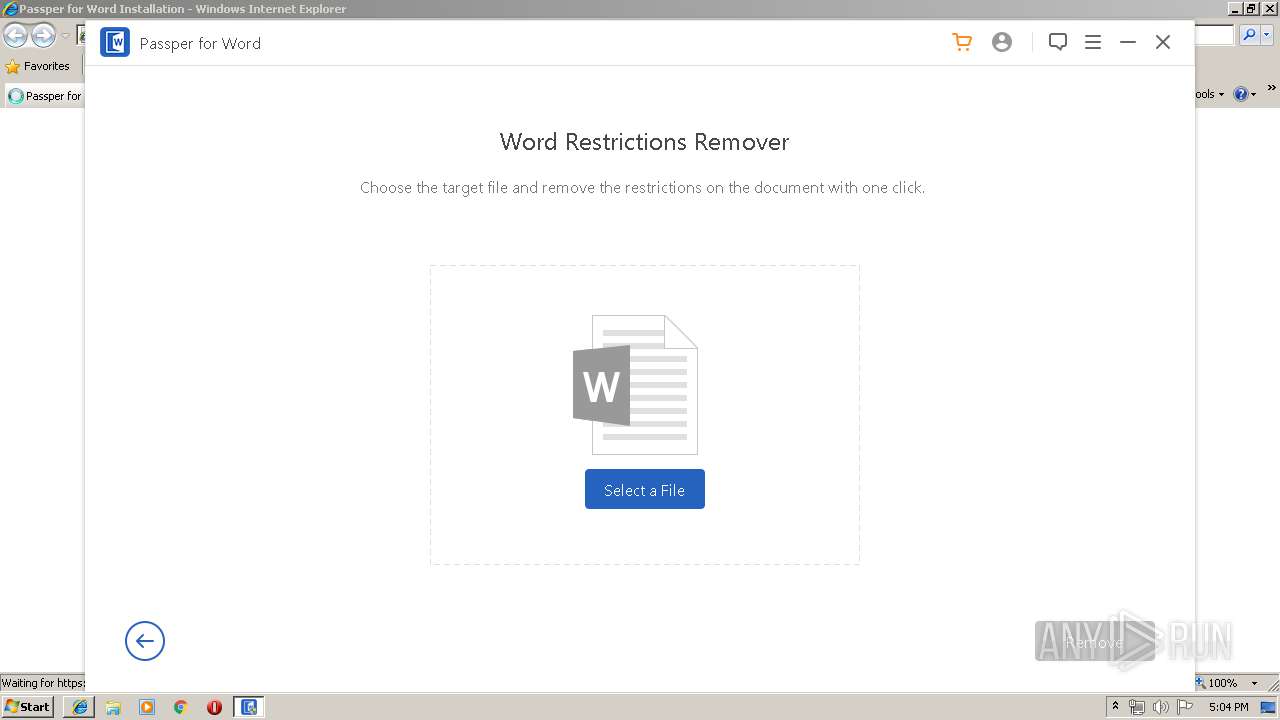Screen dimensions: 1280x720
Task: Launch Chrome from the taskbar
Action: pos(181,707)
